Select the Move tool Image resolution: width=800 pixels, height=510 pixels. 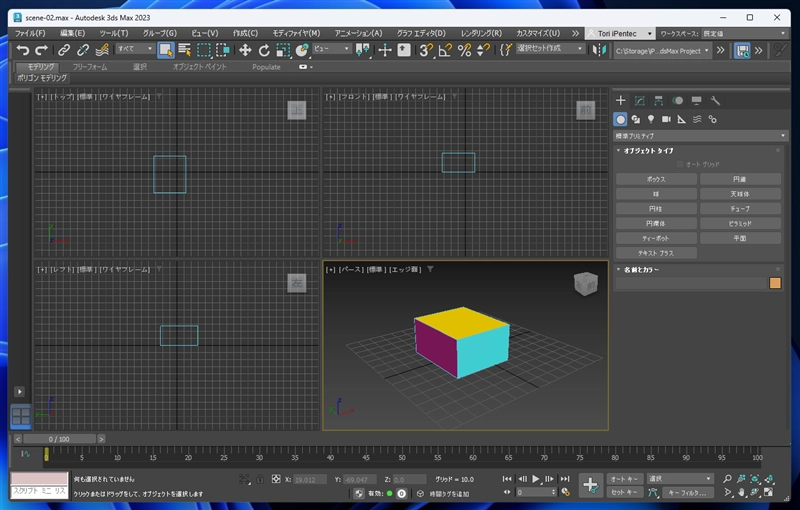click(x=245, y=50)
